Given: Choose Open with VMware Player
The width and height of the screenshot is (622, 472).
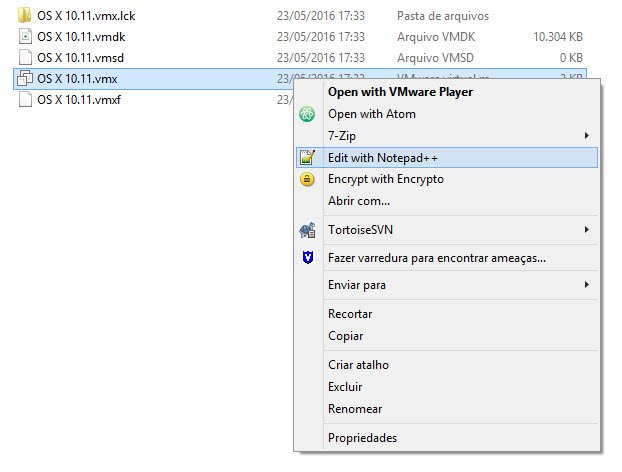Looking at the screenshot, I should click(447, 92).
